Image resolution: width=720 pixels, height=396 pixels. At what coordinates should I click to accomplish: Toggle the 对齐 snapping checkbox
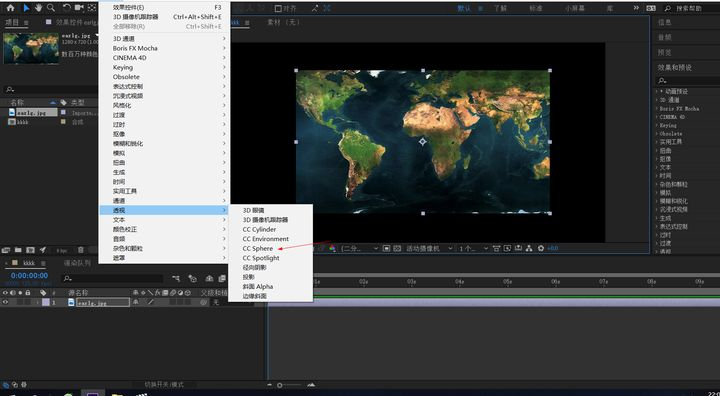coord(278,8)
